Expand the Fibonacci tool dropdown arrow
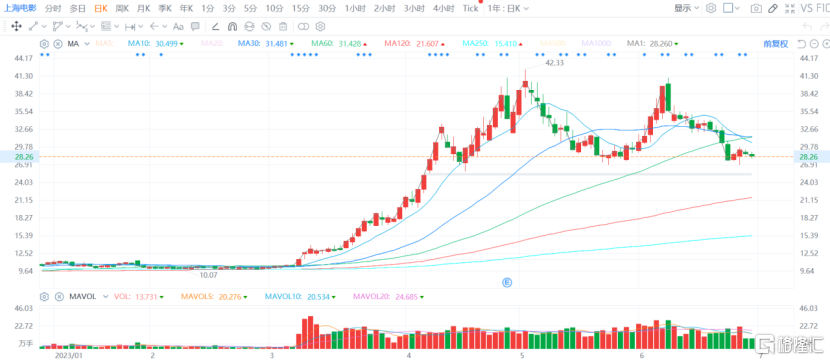The width and height of the screenshot is (830, 361). [x=116, y=26]
